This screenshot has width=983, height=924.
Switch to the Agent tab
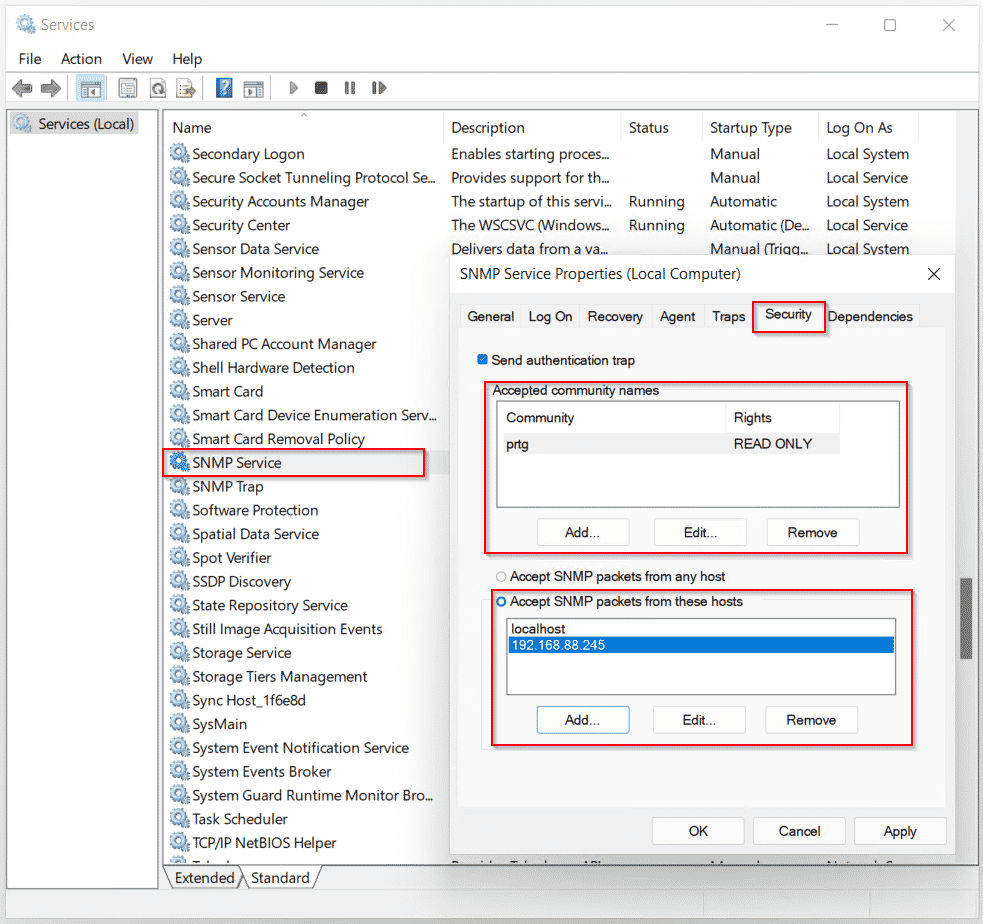(x=677, y=317)
